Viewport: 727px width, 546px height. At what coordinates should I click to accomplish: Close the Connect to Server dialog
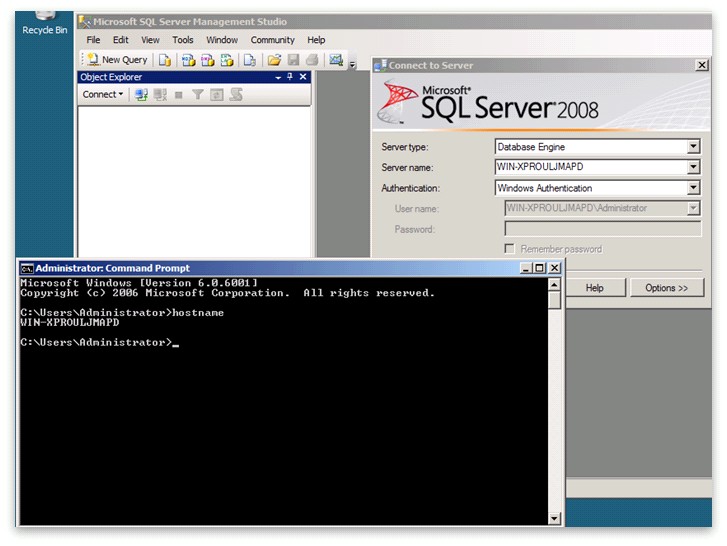coord(702,65)
